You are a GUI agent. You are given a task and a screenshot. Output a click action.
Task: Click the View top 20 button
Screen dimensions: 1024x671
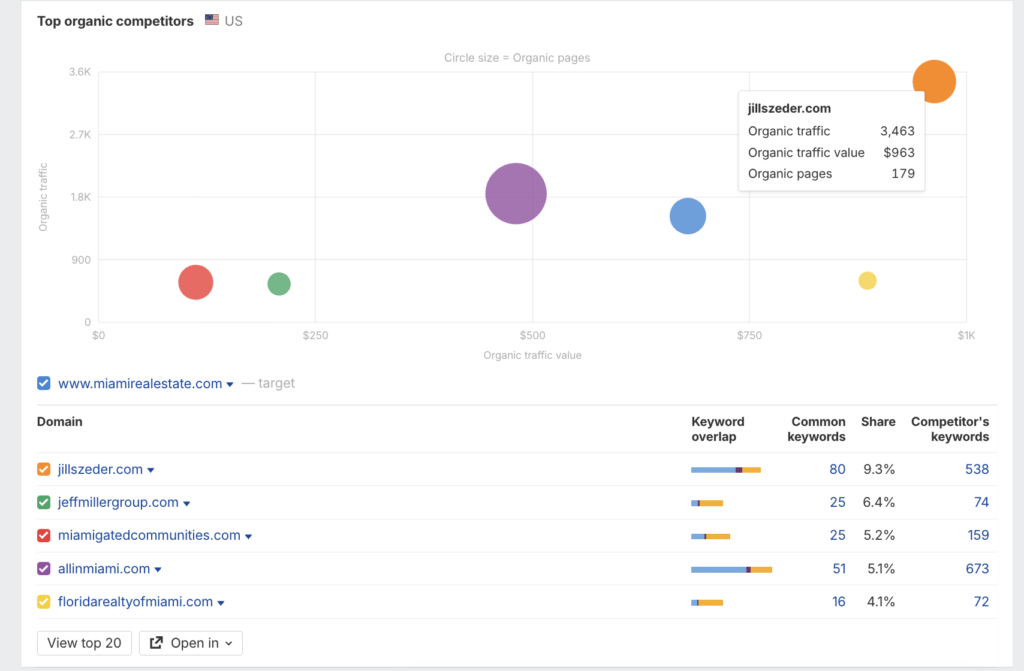pyautogui.click(x=84, y=643)
